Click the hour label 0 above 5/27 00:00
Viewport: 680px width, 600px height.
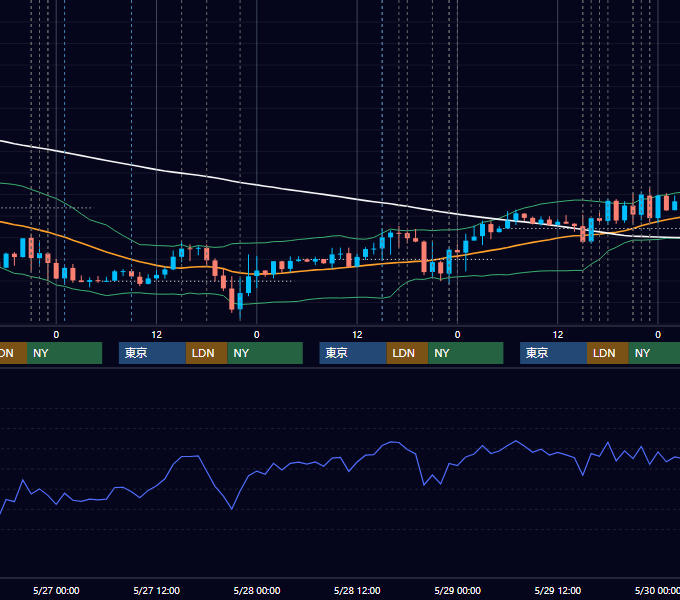click(x=56, y=335)
